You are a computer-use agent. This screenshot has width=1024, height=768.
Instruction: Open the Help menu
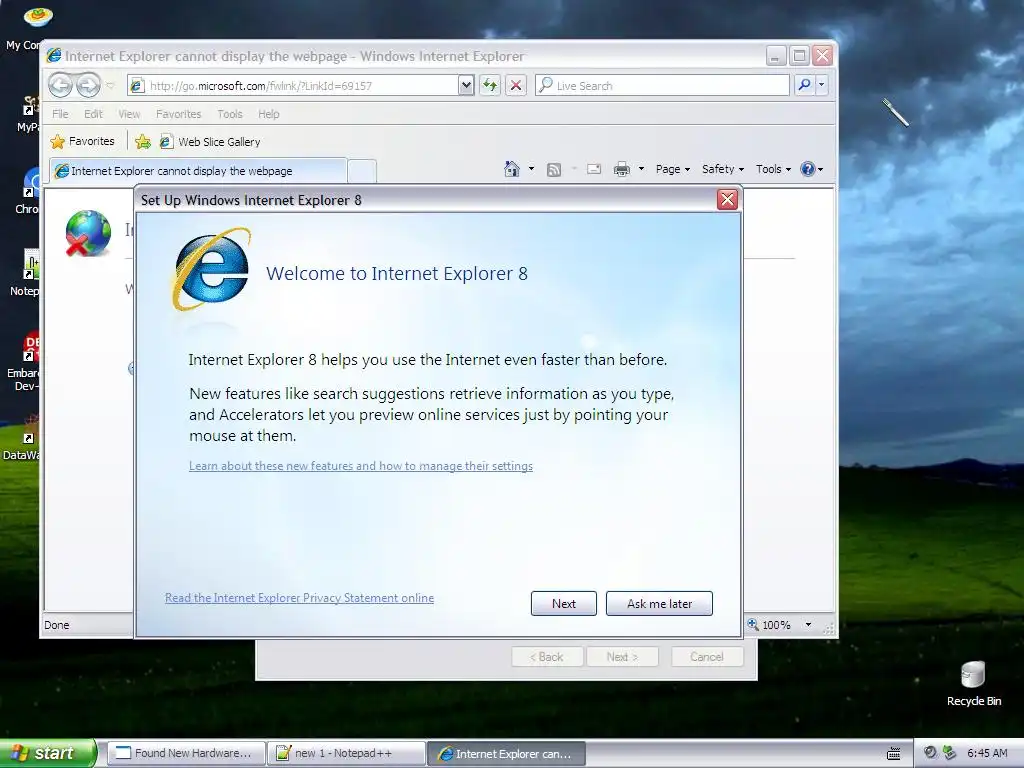click(x=268, y=114)
